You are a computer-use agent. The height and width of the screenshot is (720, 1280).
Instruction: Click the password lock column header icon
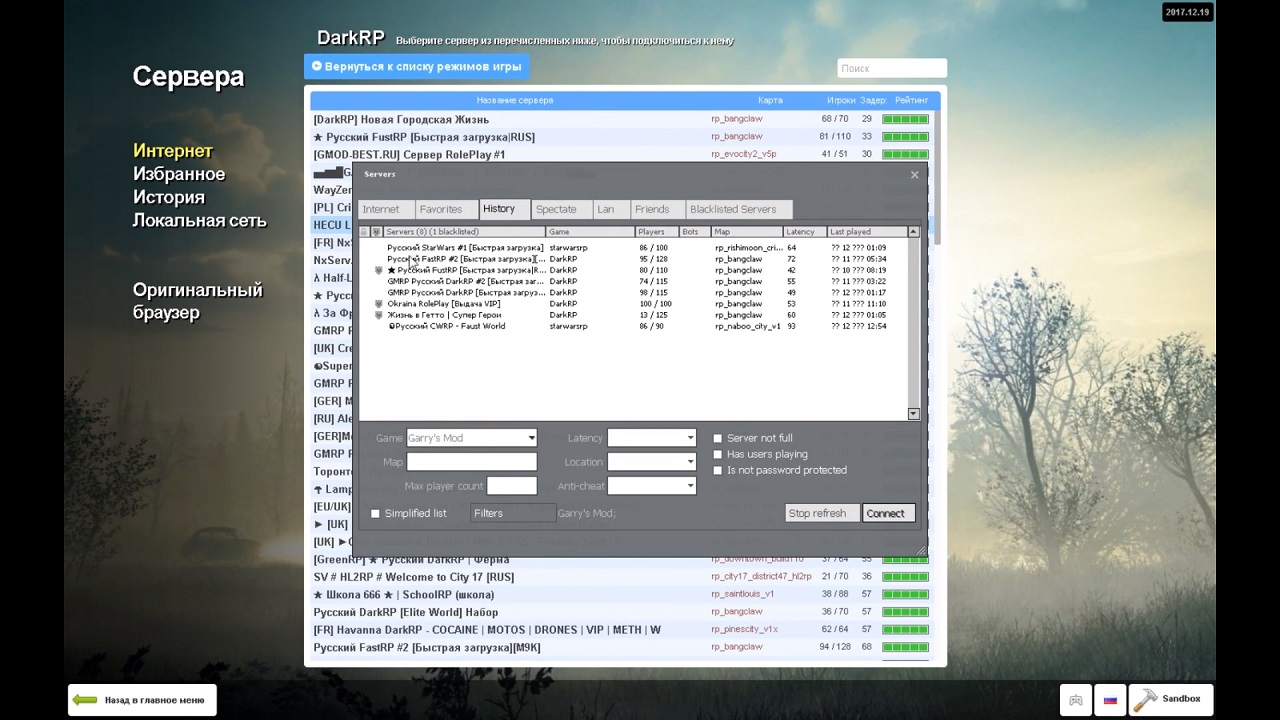pos(364,232)
